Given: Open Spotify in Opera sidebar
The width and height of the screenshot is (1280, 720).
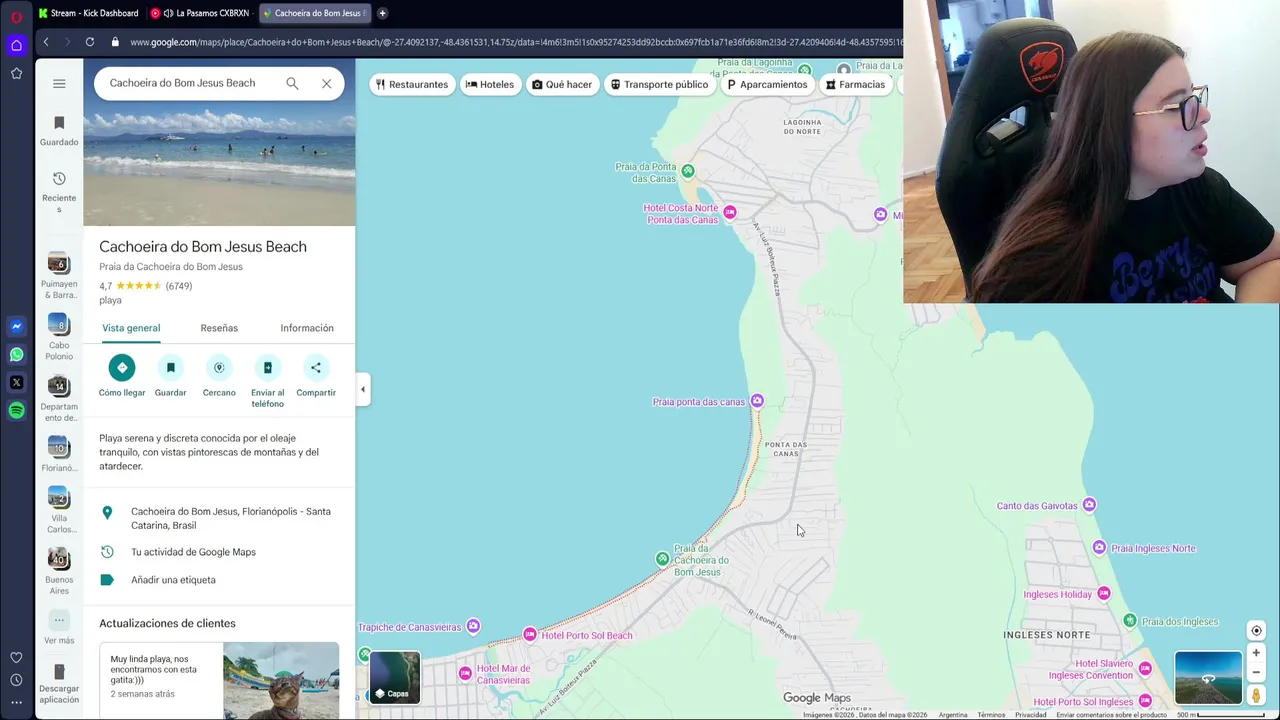Looking at the screenshot, I should 16,410.
